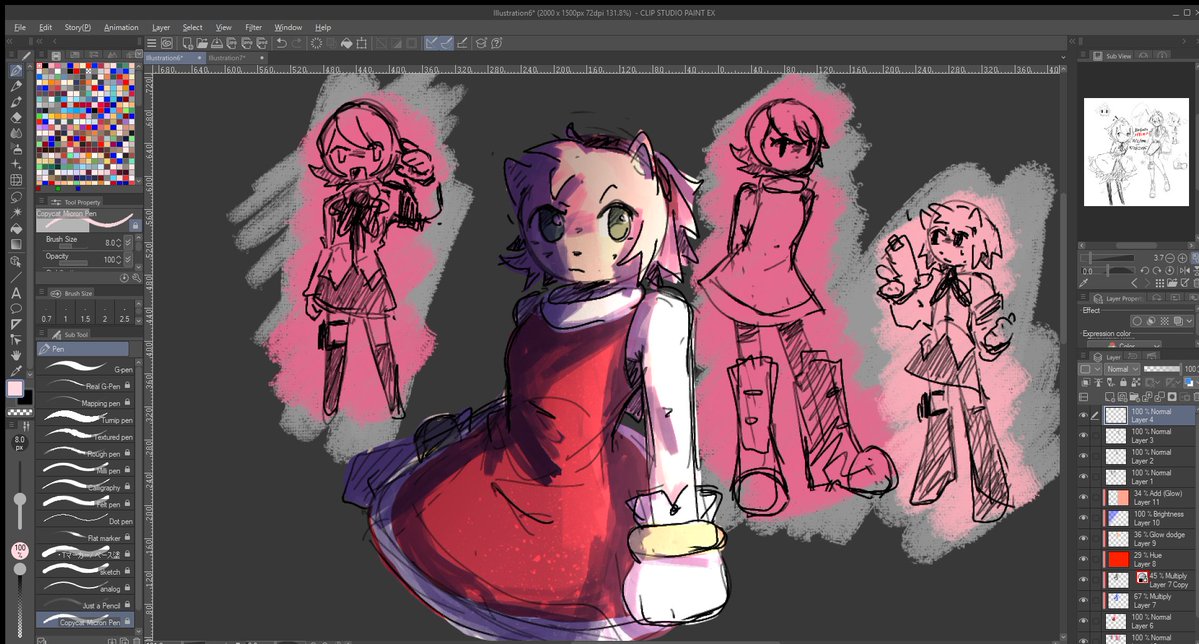The image size is (1199, 644).
Task: Open the Layer menu
Action: point(161,28)
